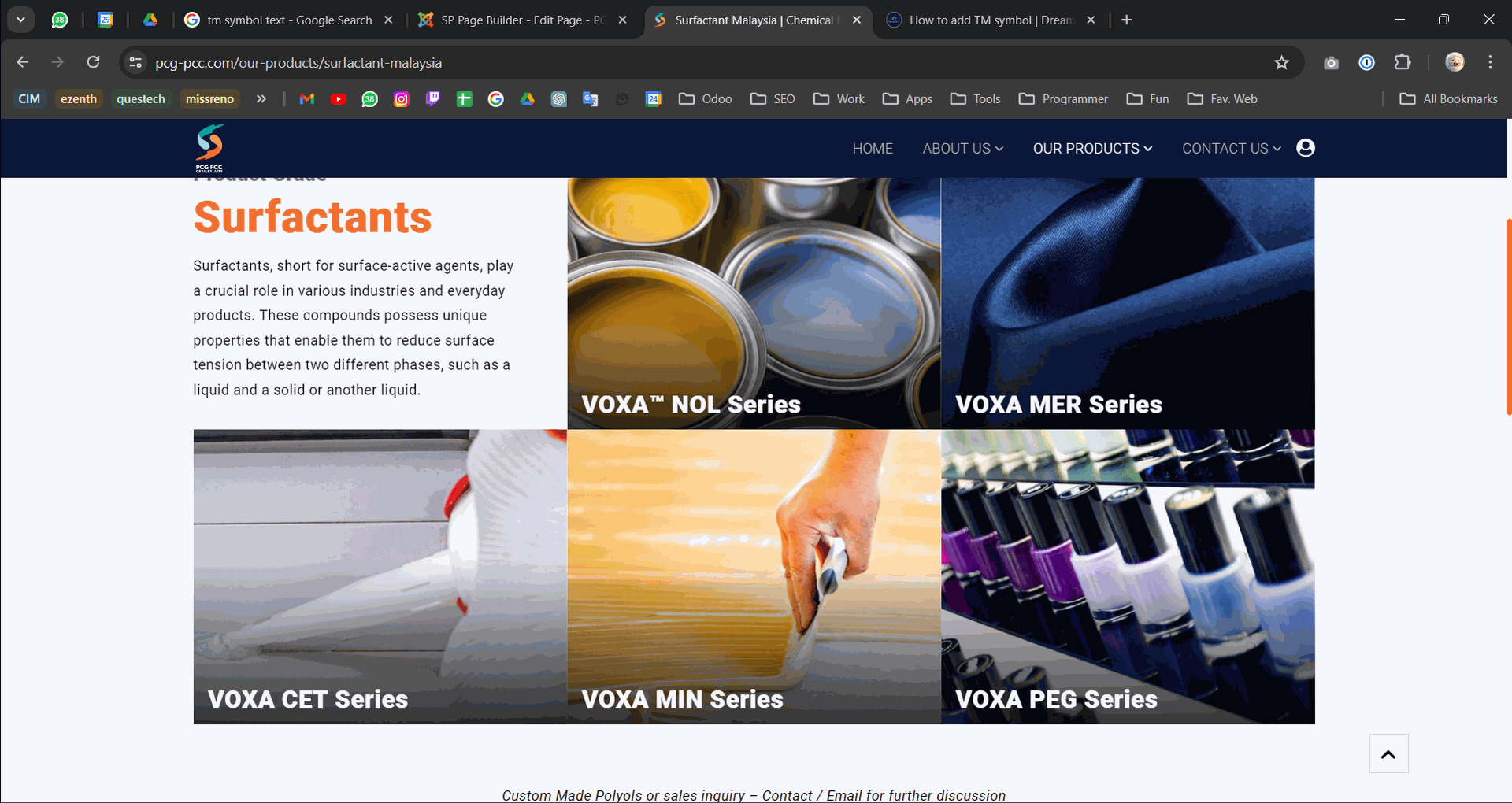The image size is (1512, 803).
Task: Expand the ABOUT US menu
Action: click(963, 148)
